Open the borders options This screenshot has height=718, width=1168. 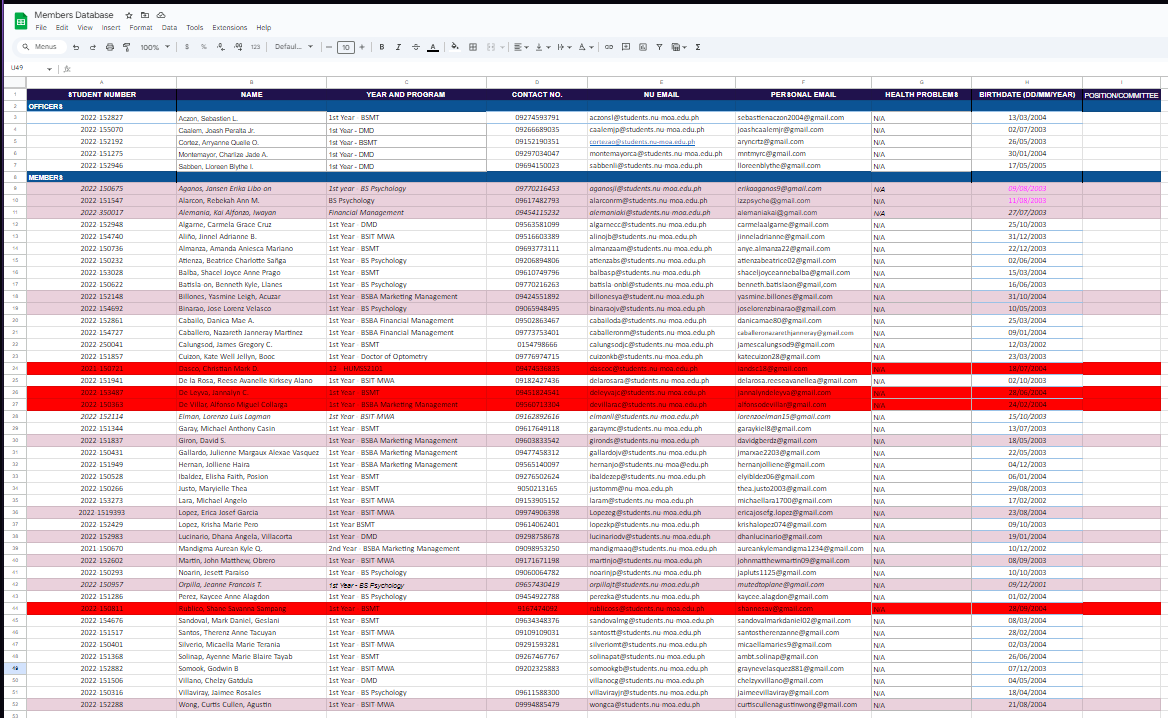(x=472, y=47)
